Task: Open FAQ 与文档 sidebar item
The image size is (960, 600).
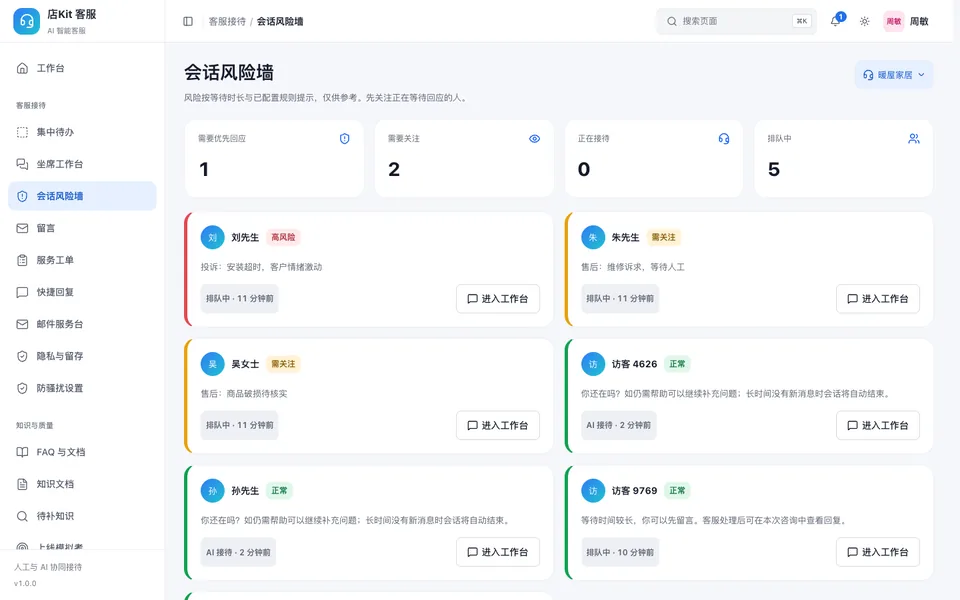Action: pos(82,452)
